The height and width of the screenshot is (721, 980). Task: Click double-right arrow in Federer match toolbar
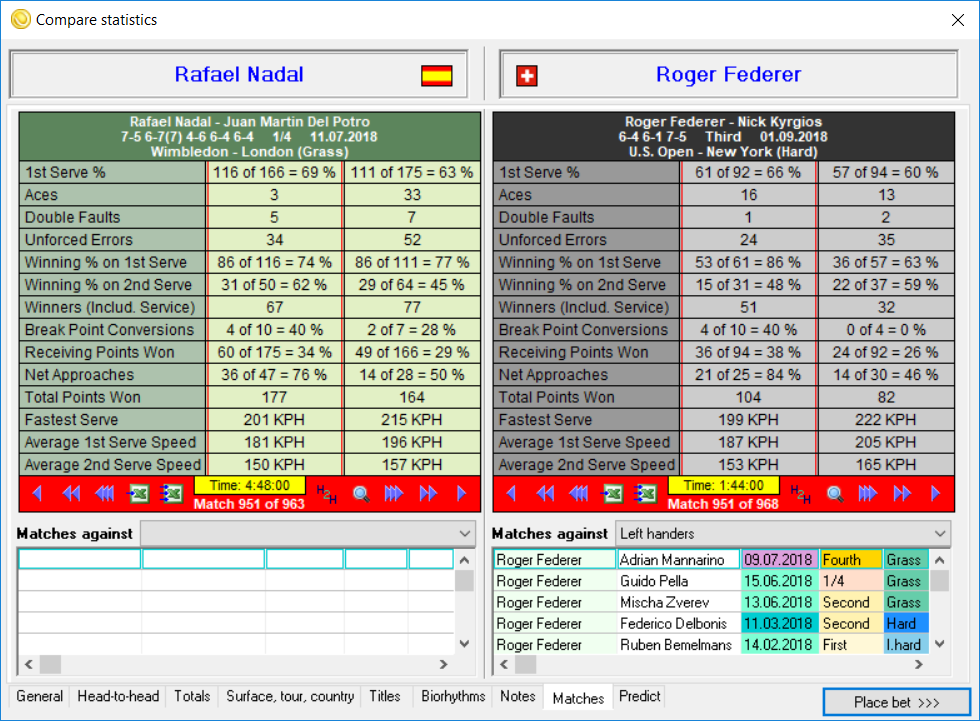coord(902,494)
